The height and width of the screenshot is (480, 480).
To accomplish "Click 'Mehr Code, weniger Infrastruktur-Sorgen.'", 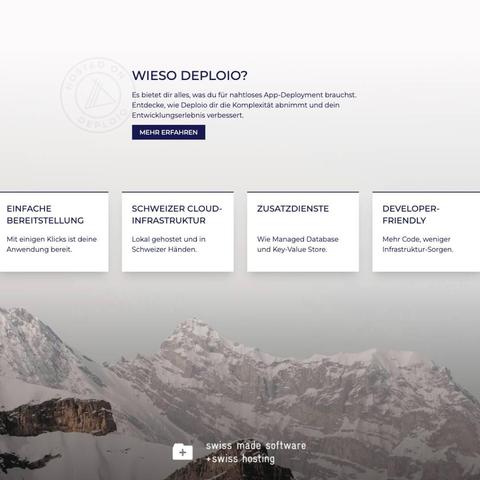I will [418, 244].
